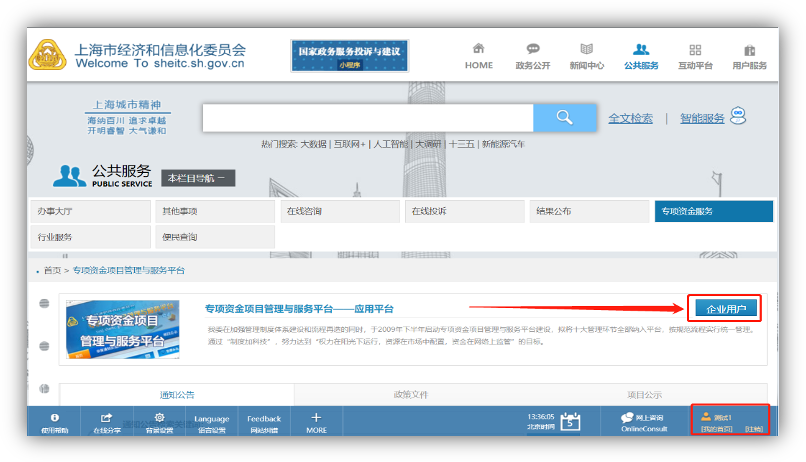806x462 pixels.
Task: Select the 办事大厅 menu item
Action: (88, 211)
